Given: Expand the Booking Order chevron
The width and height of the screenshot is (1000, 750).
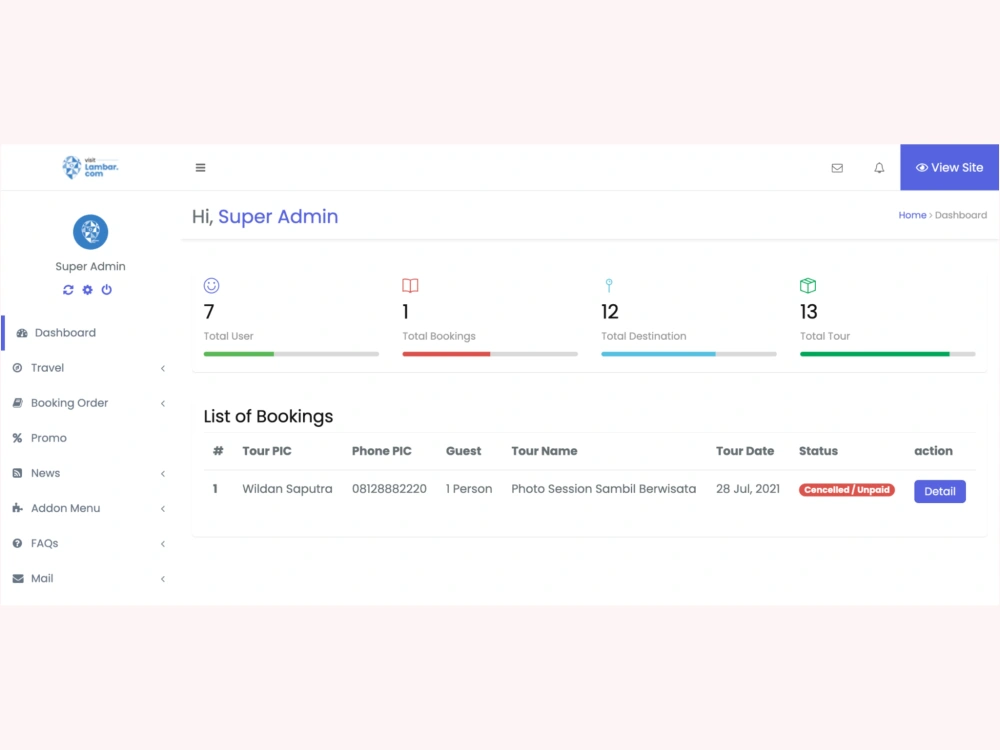Looking at the screenshot, I should (163, 403).
